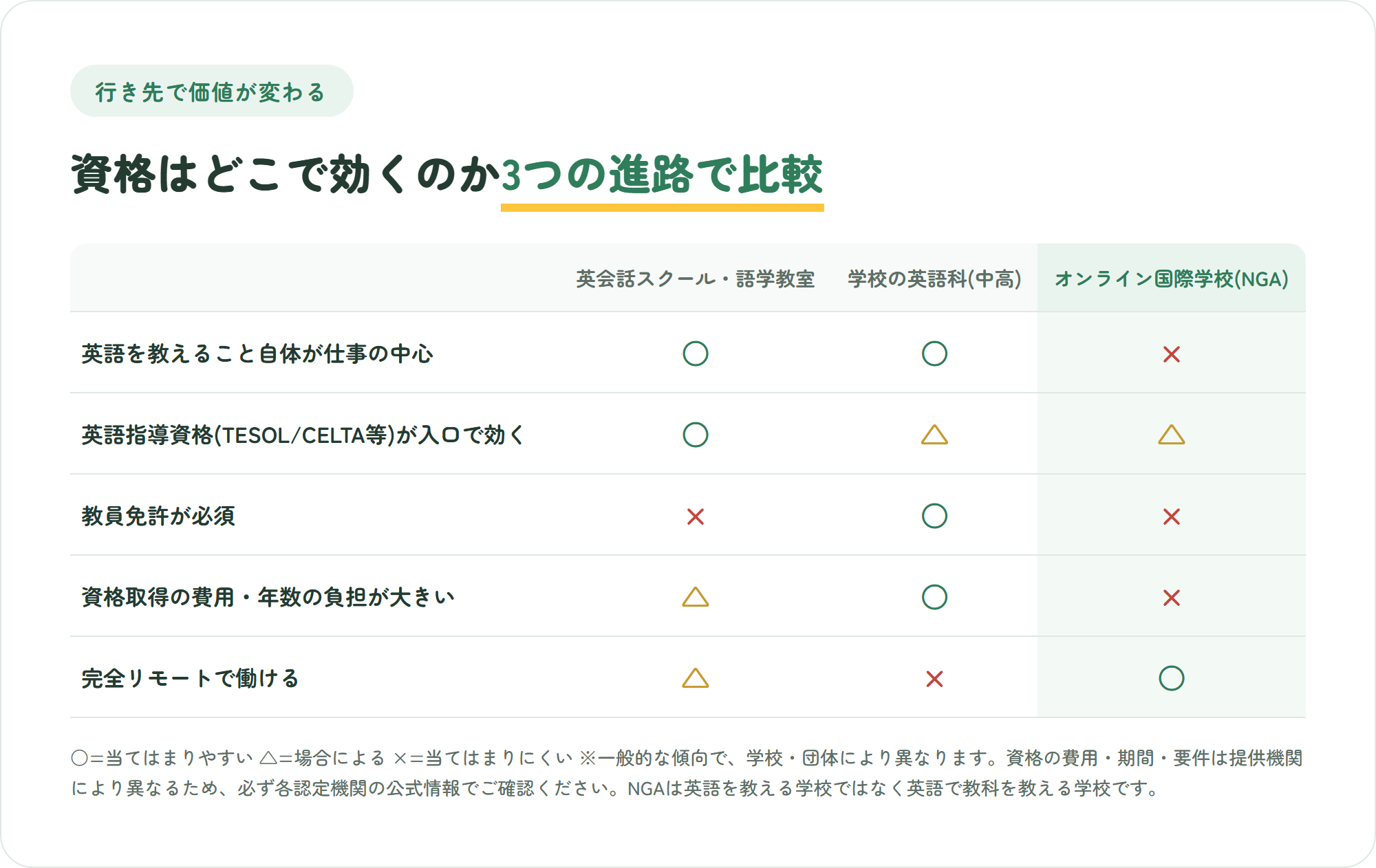Click the circle for 学校の英語科 in 英語を教えること row
The width and height of the screenshot is (1376, 868).
click(x=934, y=354)
